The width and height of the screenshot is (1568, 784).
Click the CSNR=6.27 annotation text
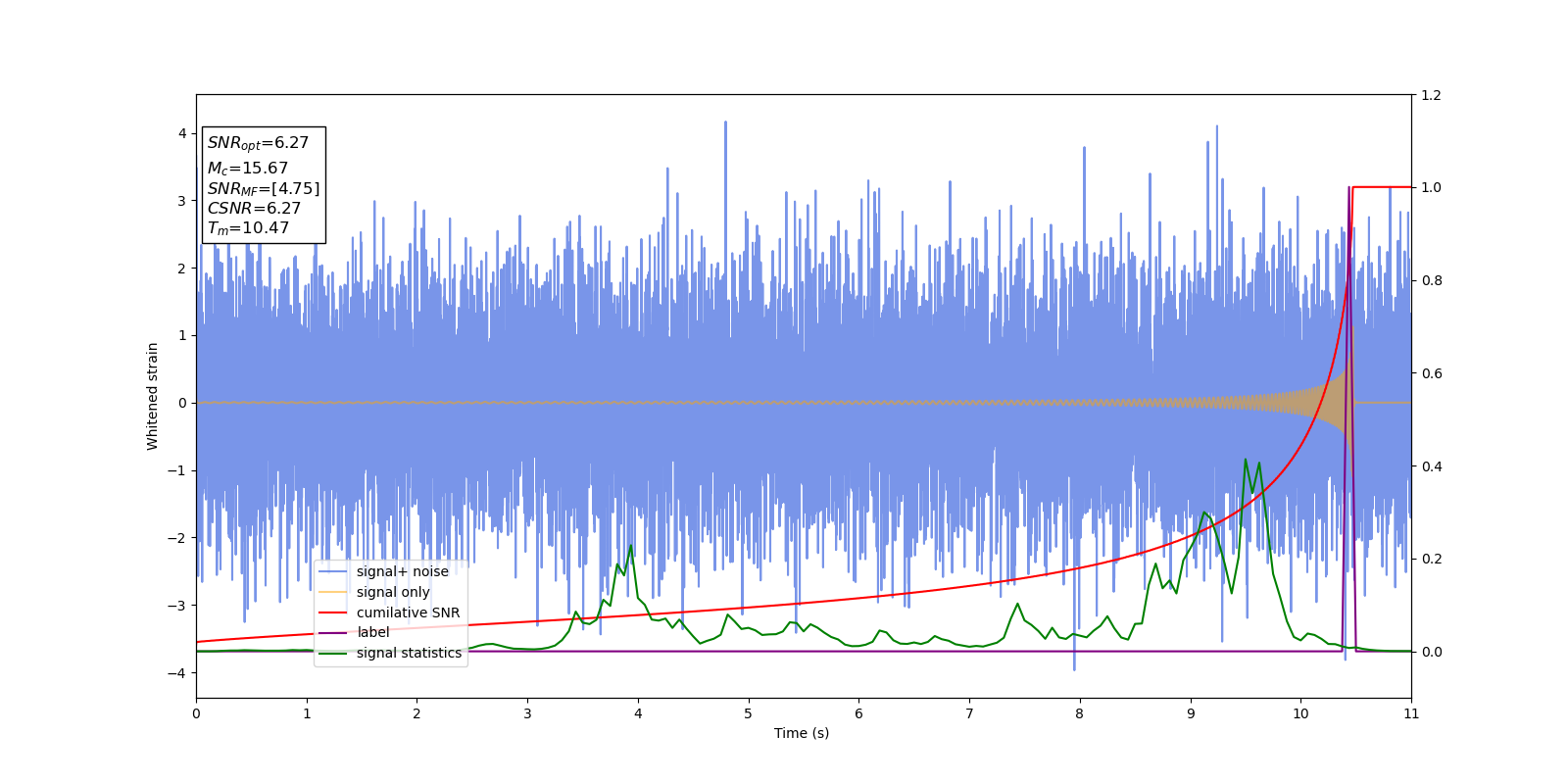[x=254, y=208]
